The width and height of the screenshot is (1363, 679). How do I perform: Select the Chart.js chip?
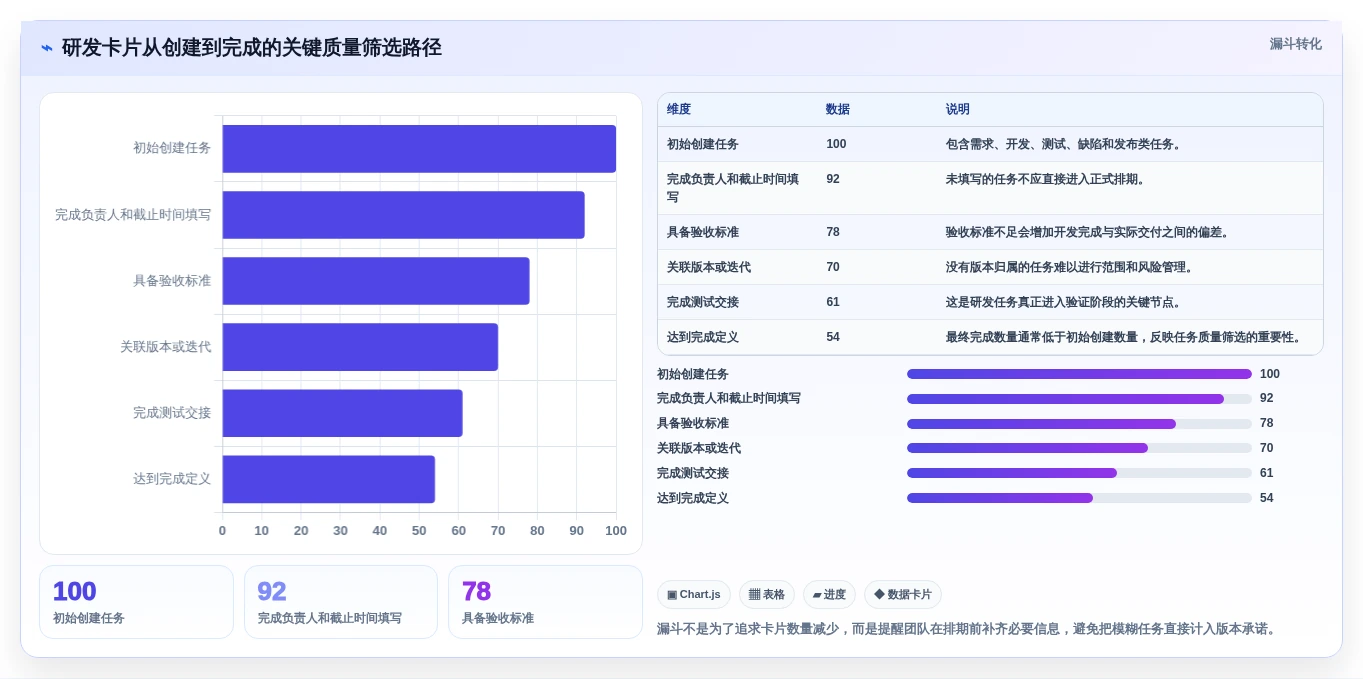pyautogui.click(x=694, y=595)
